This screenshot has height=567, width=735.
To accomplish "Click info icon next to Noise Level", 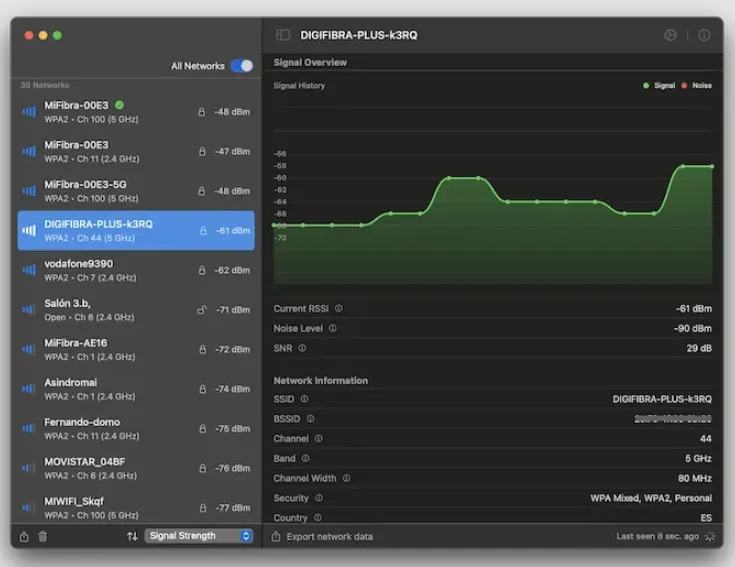I will pos(332,328).
